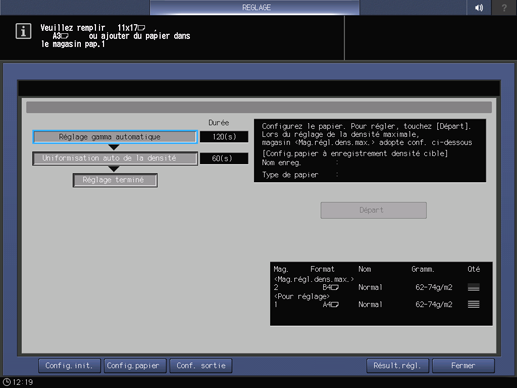The image size is (517, 388).
Task: Click paper quantity icon for tray 1
Action: [x=473, y=304]
